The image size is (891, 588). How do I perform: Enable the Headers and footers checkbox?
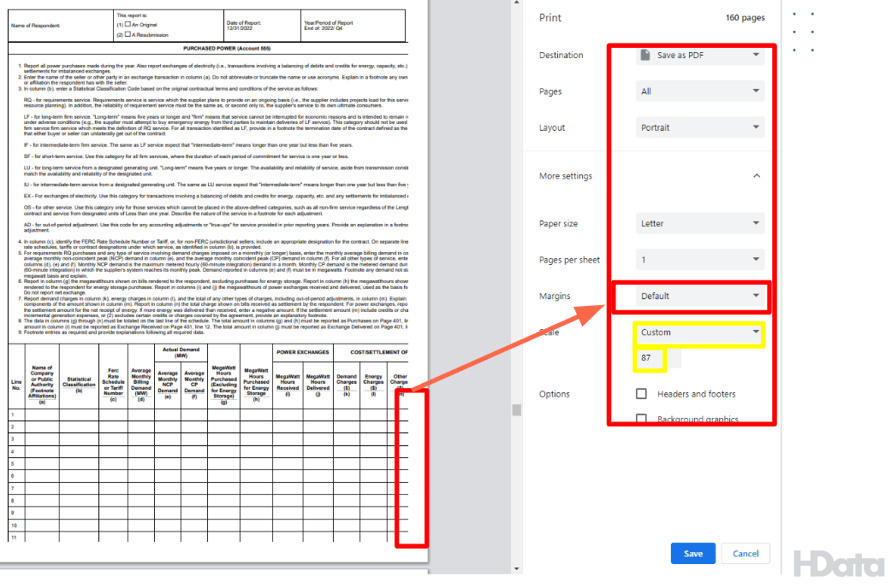(x=641, y=394)
